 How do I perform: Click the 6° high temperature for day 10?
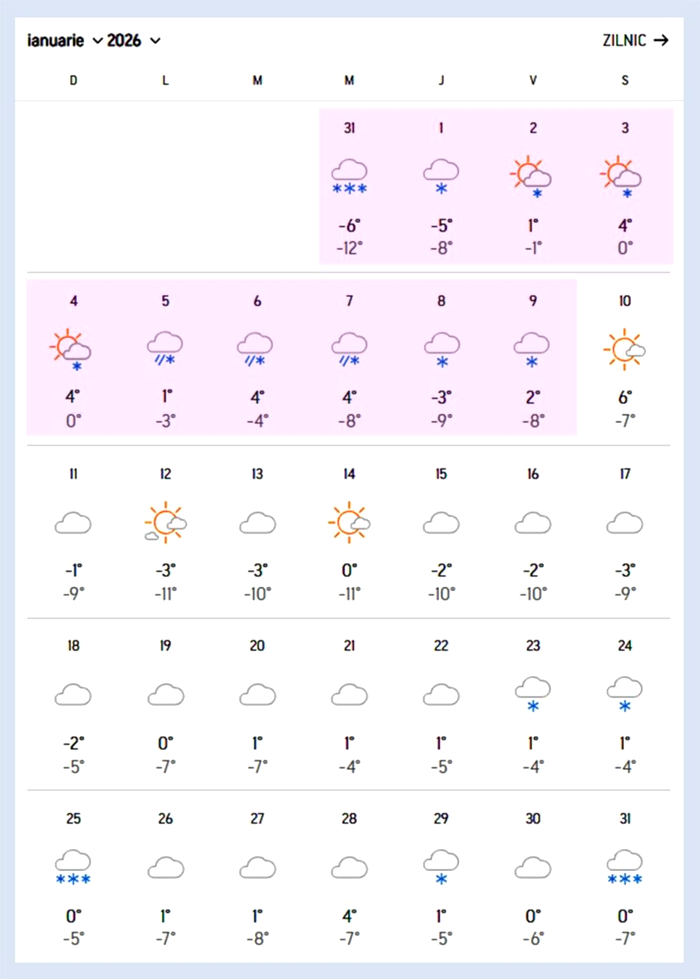point(625,397)
